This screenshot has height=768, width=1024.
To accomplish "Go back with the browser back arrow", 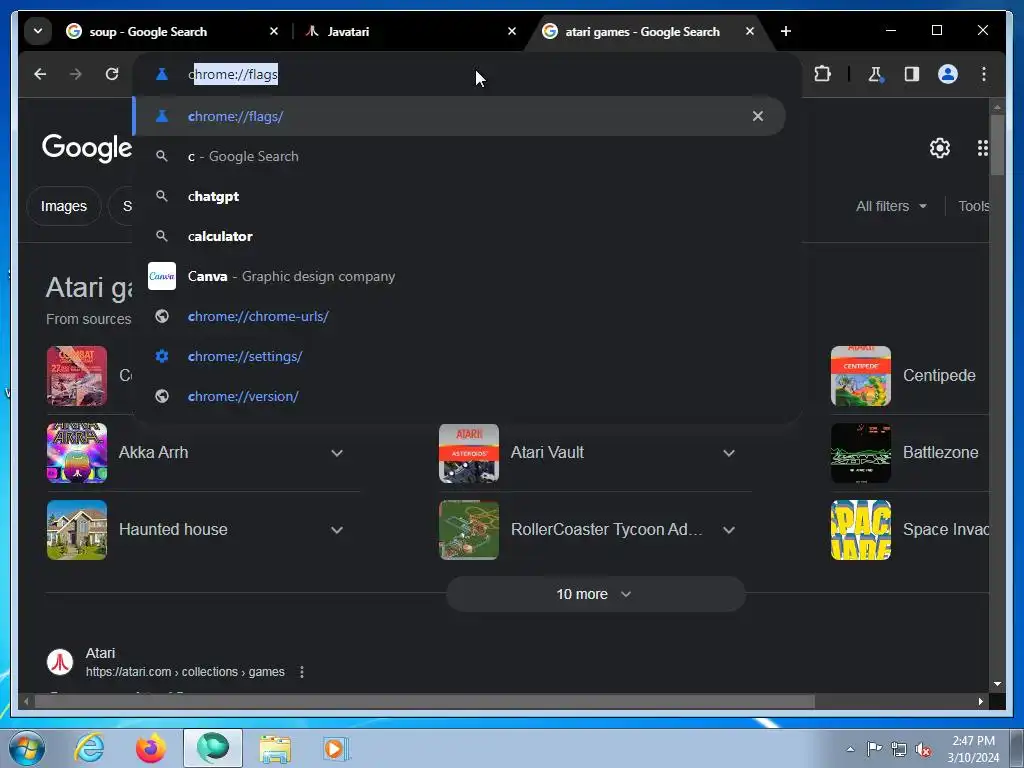I will (40, 74).
